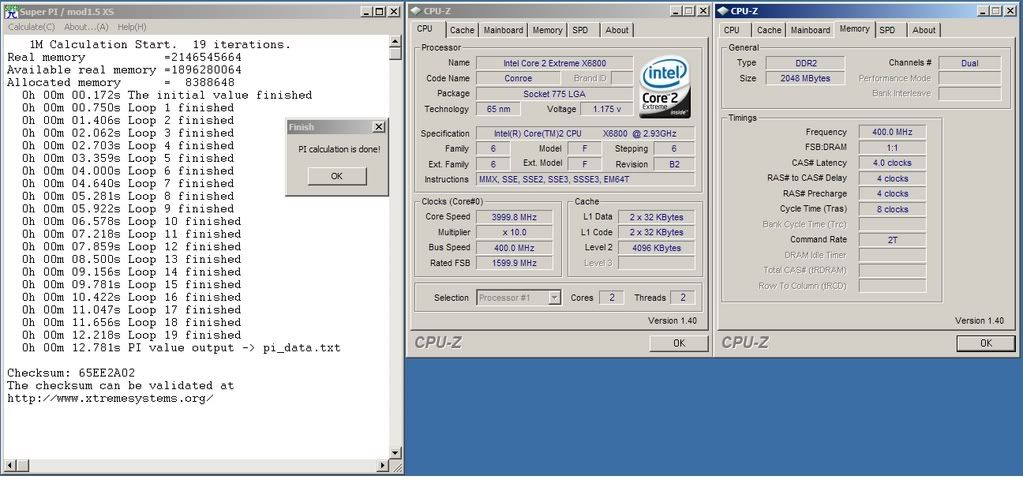This screenshot has width=1023, height=491.
Task: Switch to Cache tab in right CPU-Z
Action: click(x=769, y=30)
